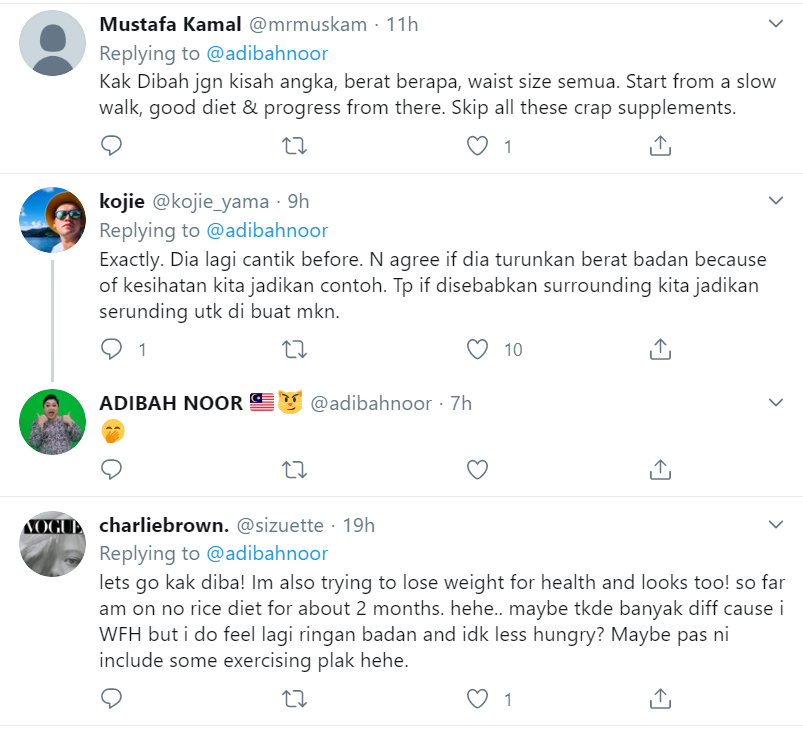Like Mustafa Kamal's tweet
This screenshot has width=803, height=730.
pos(478,146)
